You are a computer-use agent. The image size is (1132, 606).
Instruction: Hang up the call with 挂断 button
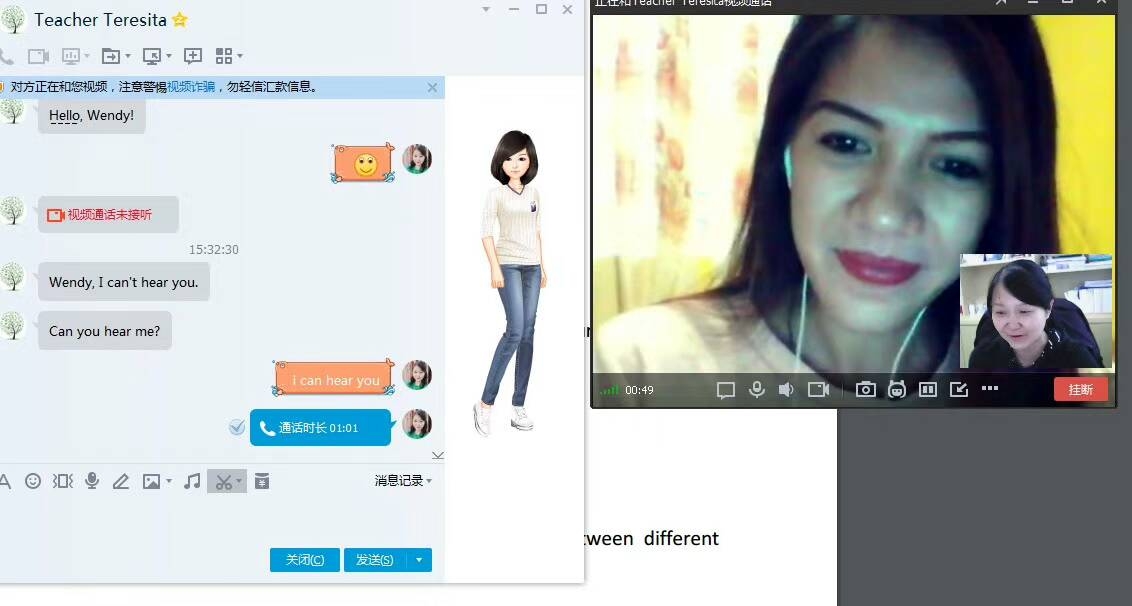[x=1080, y=389]
